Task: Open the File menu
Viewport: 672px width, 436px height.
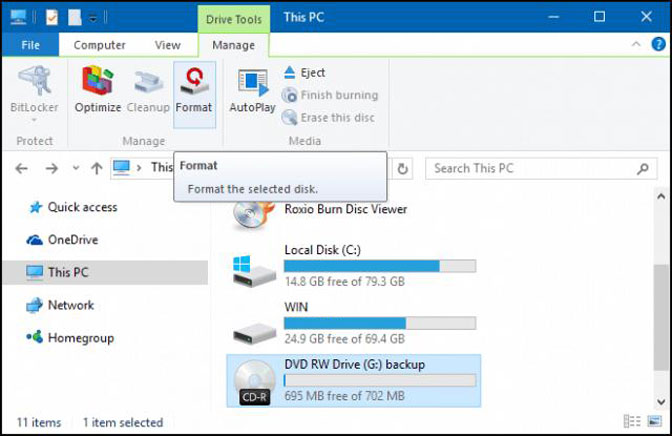Action: 30,45
